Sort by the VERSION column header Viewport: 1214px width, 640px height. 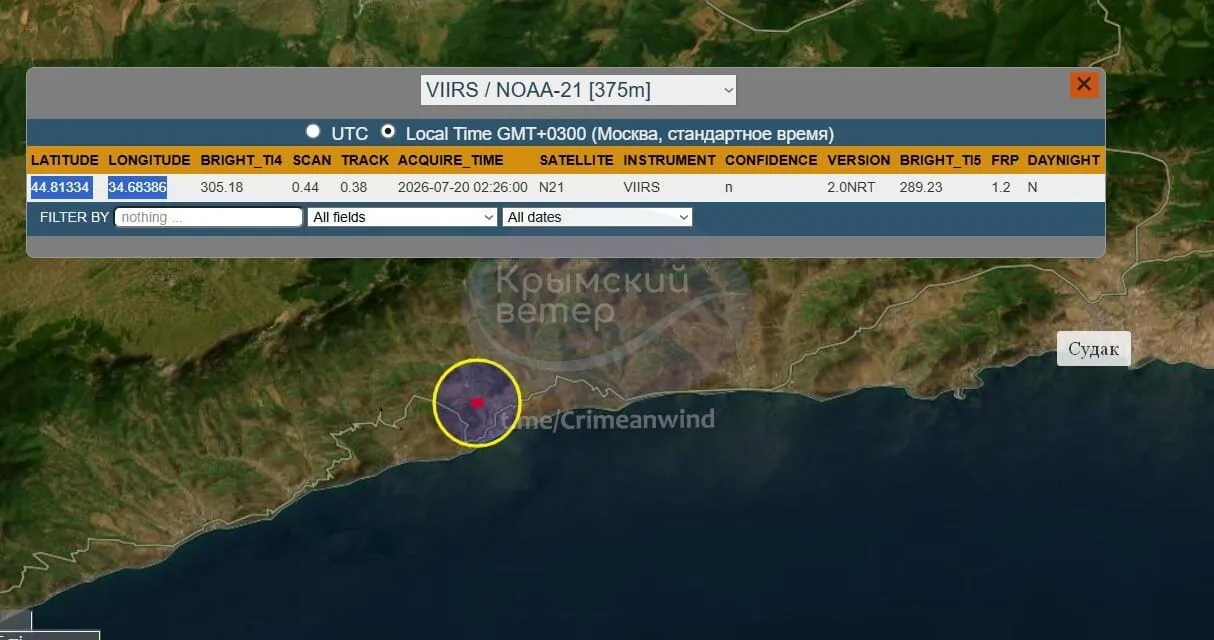858,160
